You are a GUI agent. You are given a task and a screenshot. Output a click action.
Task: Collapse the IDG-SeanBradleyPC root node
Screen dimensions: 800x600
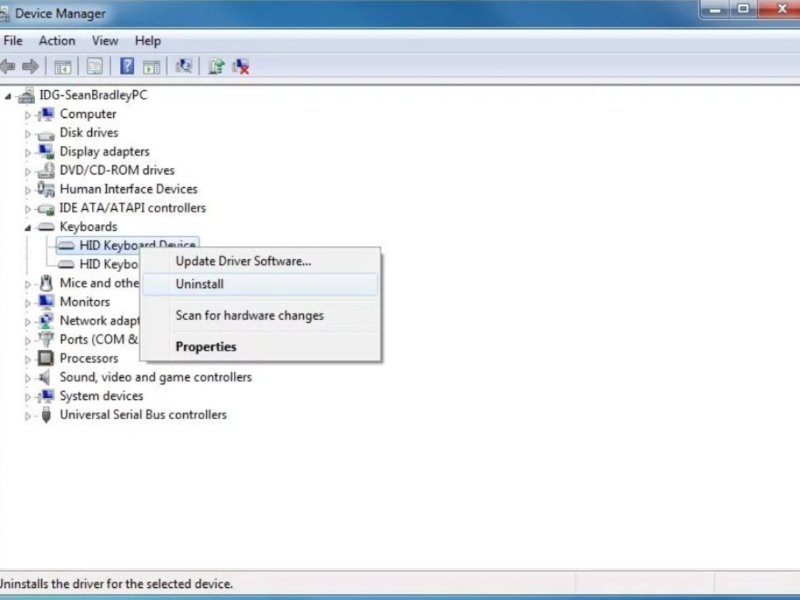[9, 96]
